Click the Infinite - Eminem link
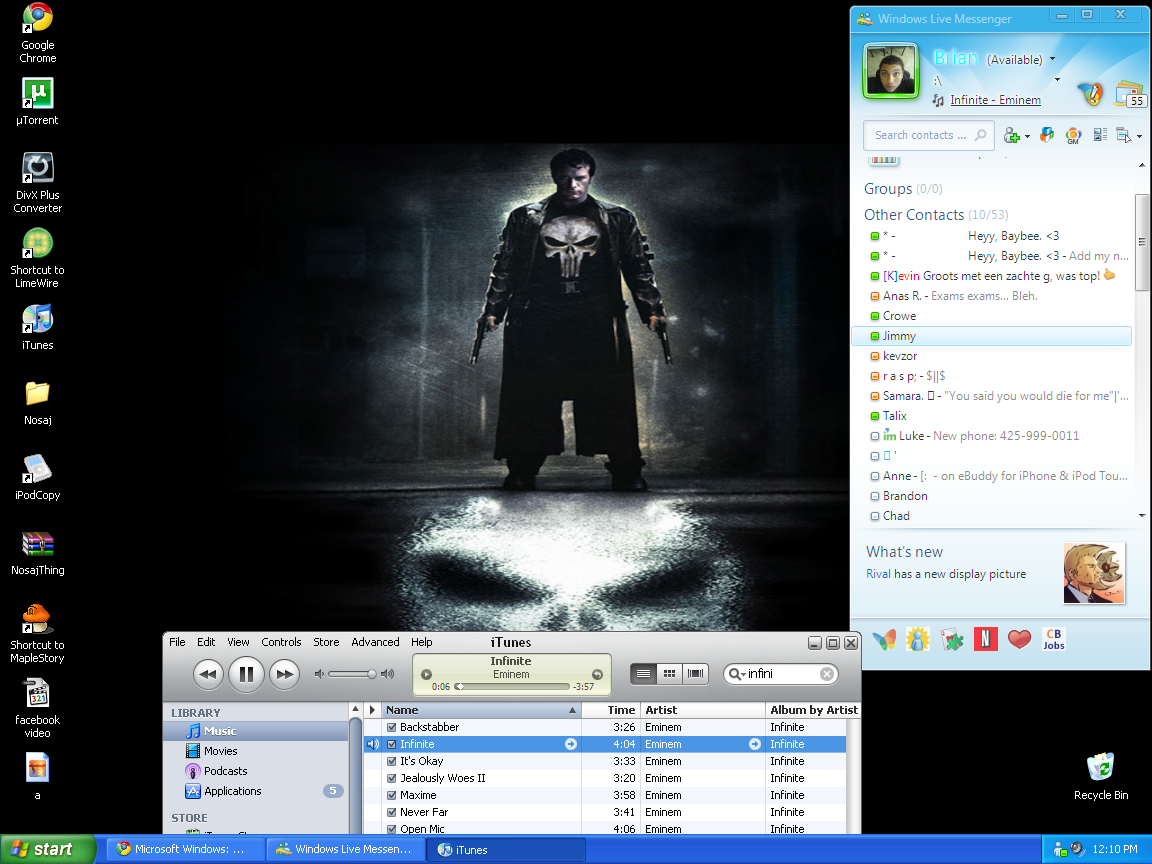Viewport: 1152px width, 864px height. pos(995,100)
